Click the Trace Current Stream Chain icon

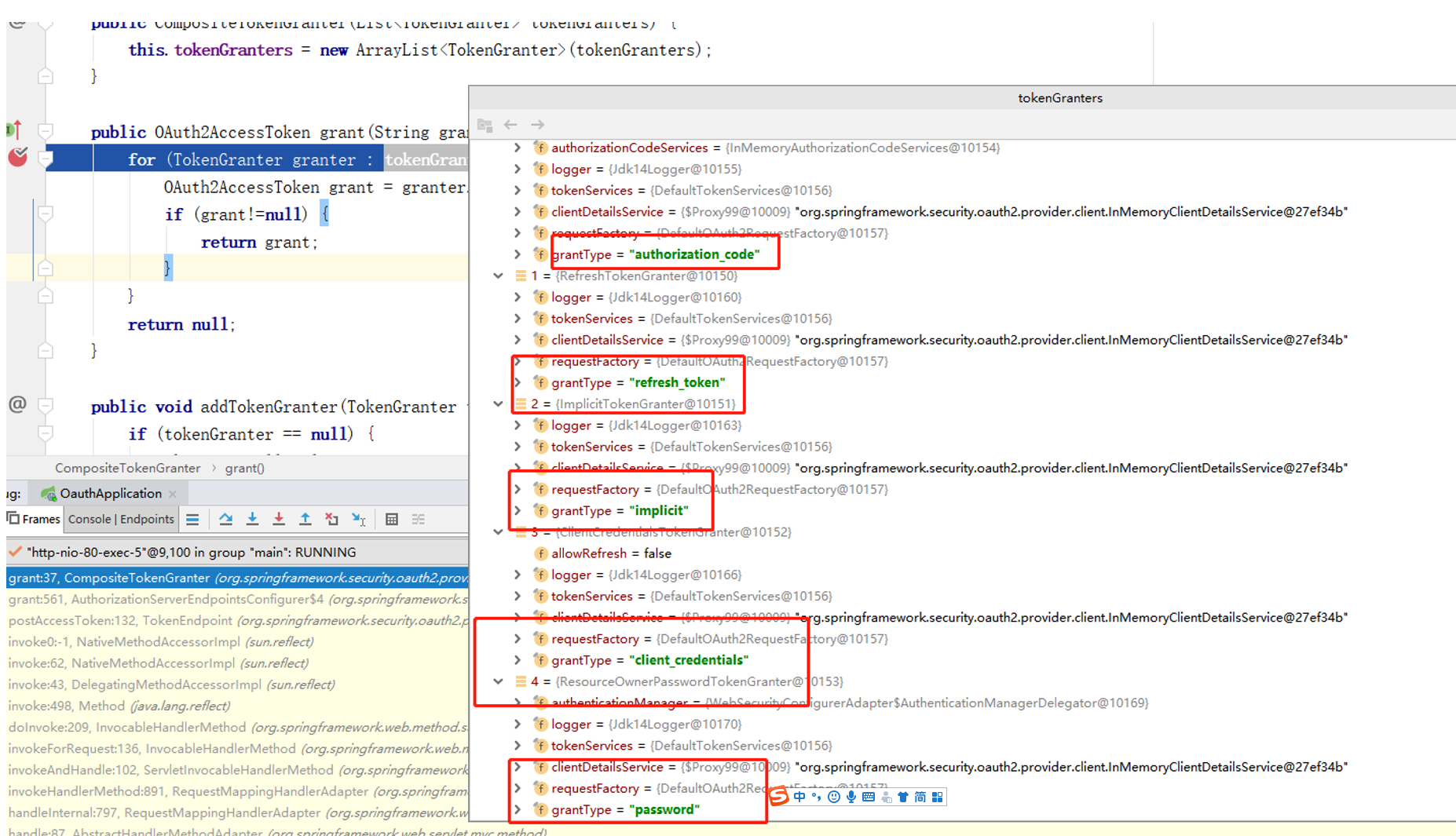[419, 519]
